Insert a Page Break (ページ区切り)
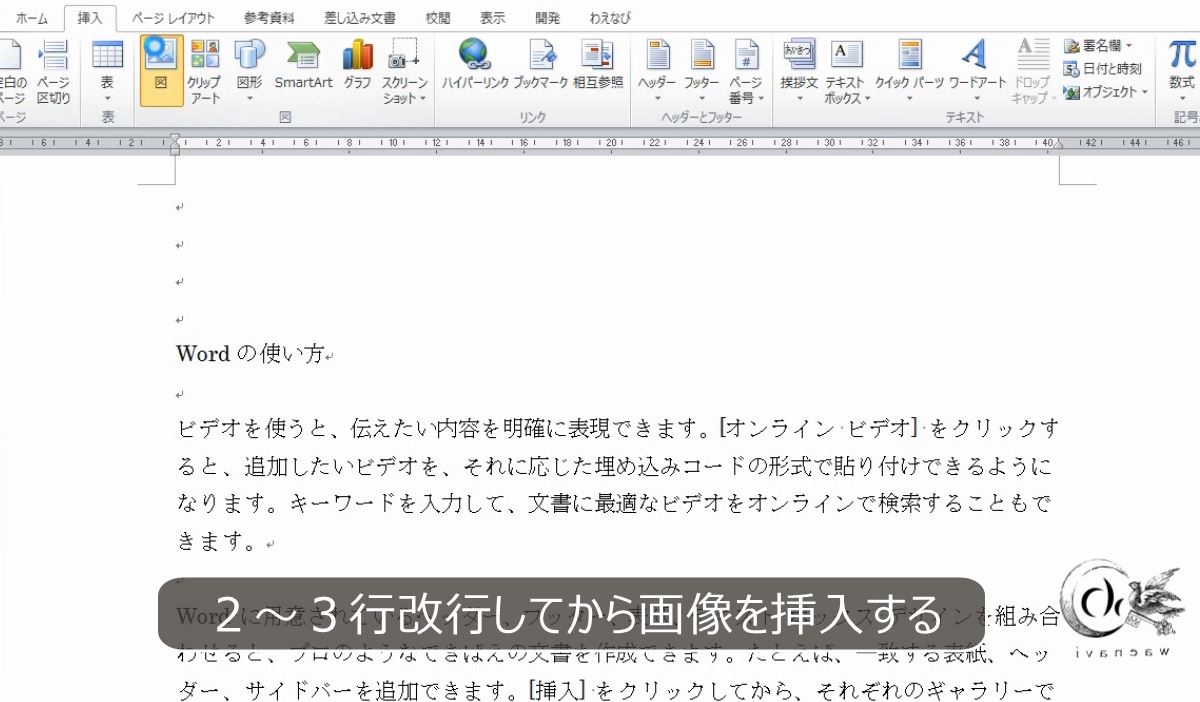This screenshot has height=702, width=1200. pyautogui.click(x=53, y=70)
